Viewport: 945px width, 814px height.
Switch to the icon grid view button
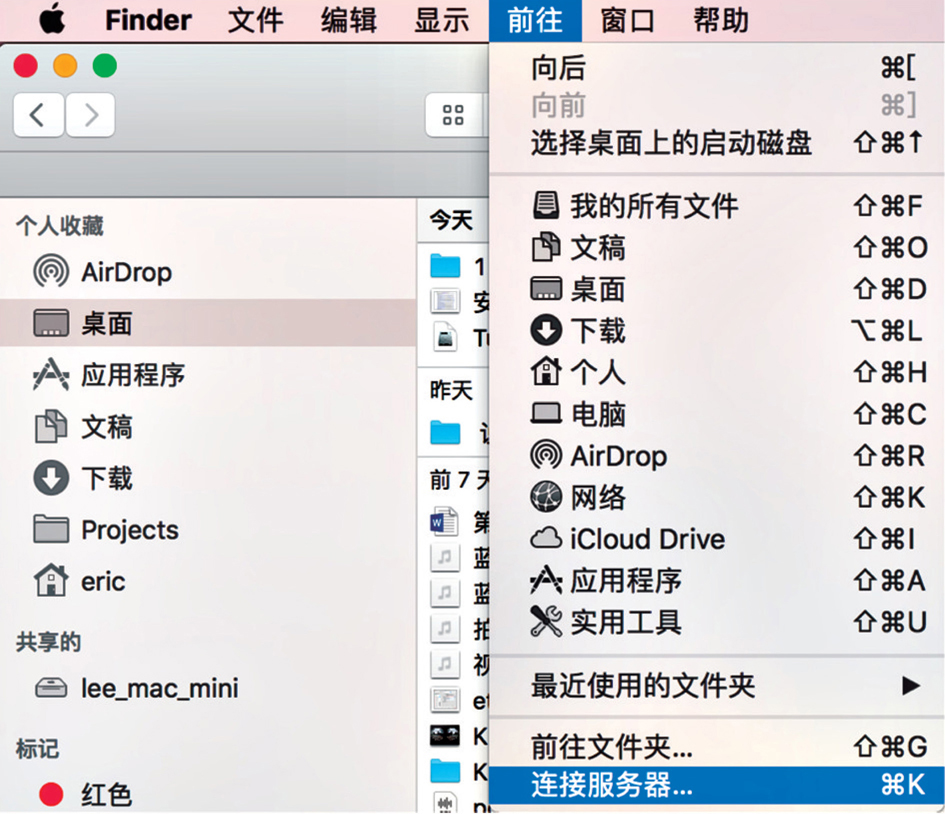453,116
